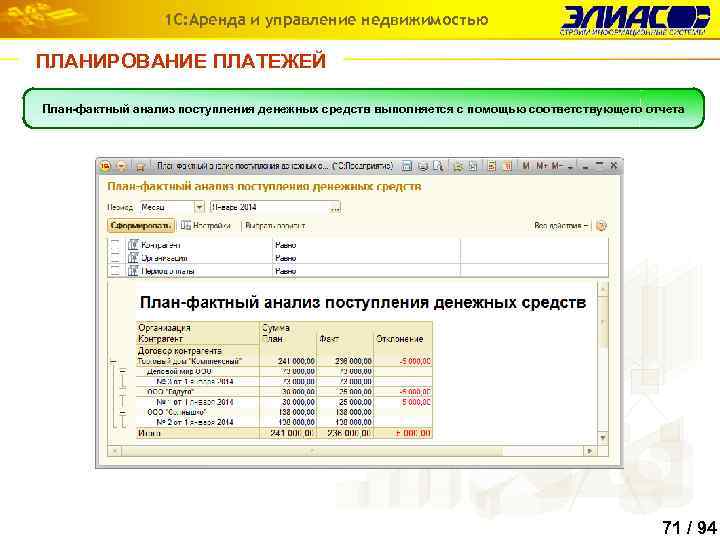
Task: Click the report vertical scrollbar up arrow
Action: pyautogui.click(x=603, y=288)
